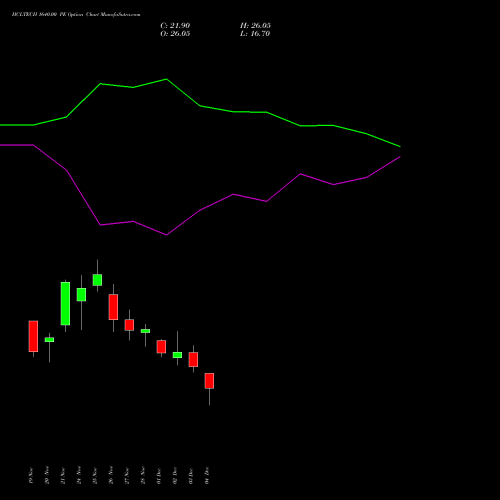Select the lowest red candlestick for 04 Dec

pos(209,381)
